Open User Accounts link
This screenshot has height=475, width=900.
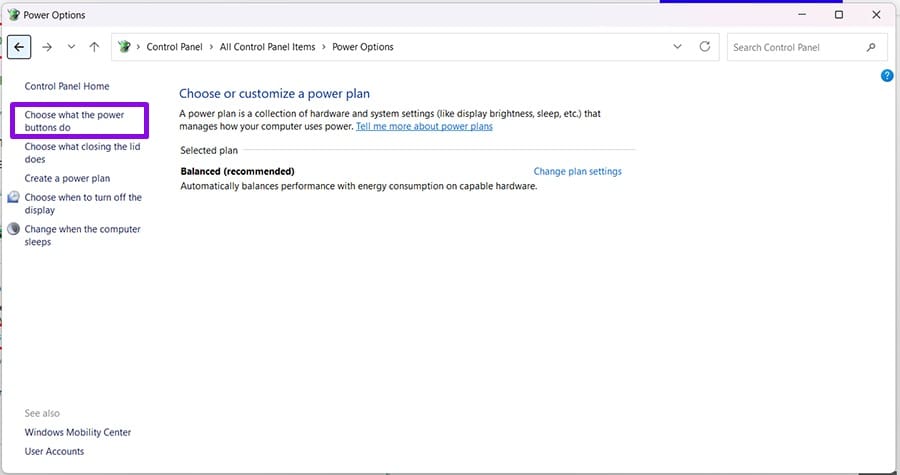click(54, 451)
